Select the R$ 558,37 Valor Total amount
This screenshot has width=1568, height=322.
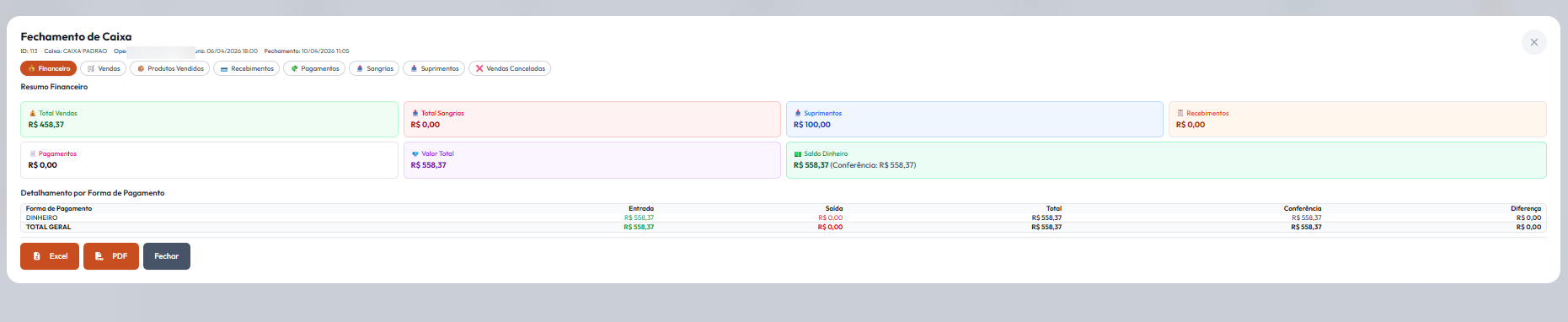coord(429,165)
